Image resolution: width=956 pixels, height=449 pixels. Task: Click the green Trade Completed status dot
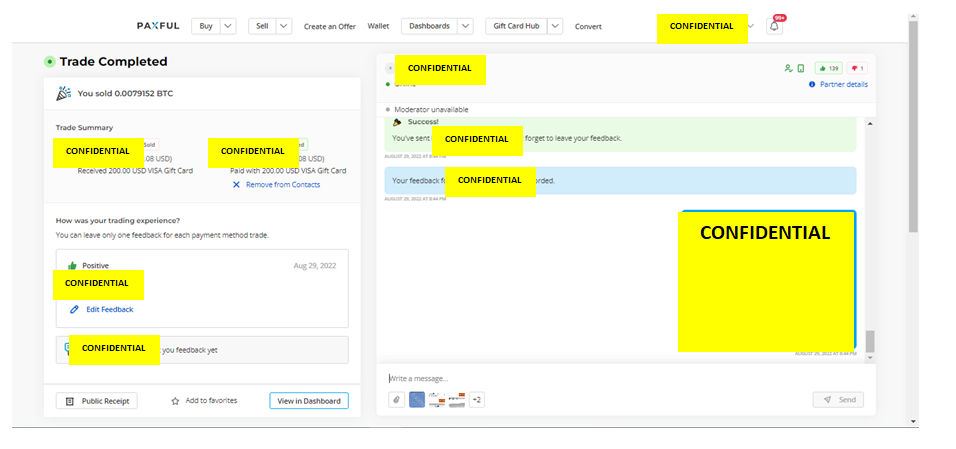pyautogui.click(x=49, y=62)
